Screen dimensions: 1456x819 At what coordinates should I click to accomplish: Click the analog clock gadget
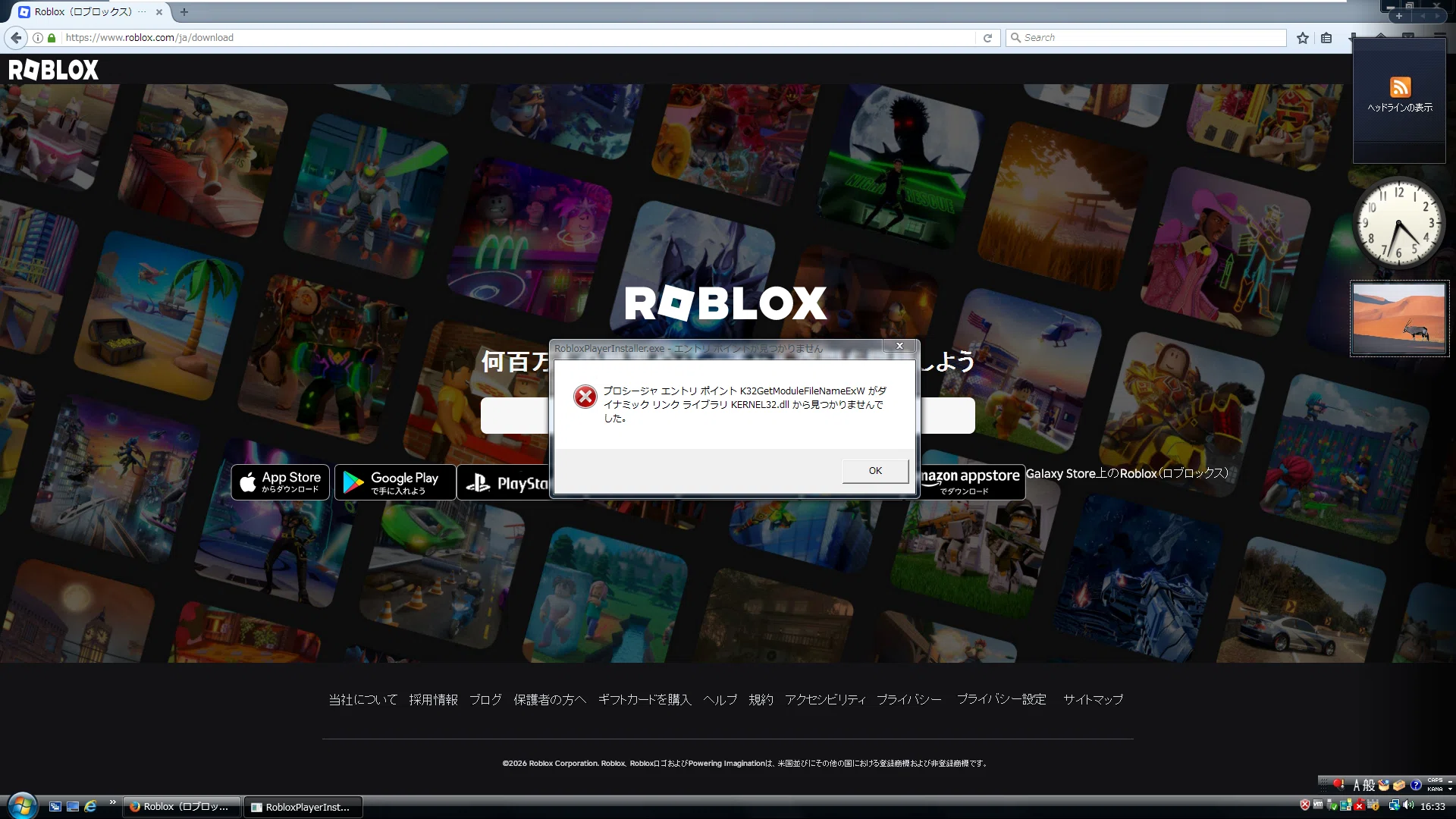1399,223
